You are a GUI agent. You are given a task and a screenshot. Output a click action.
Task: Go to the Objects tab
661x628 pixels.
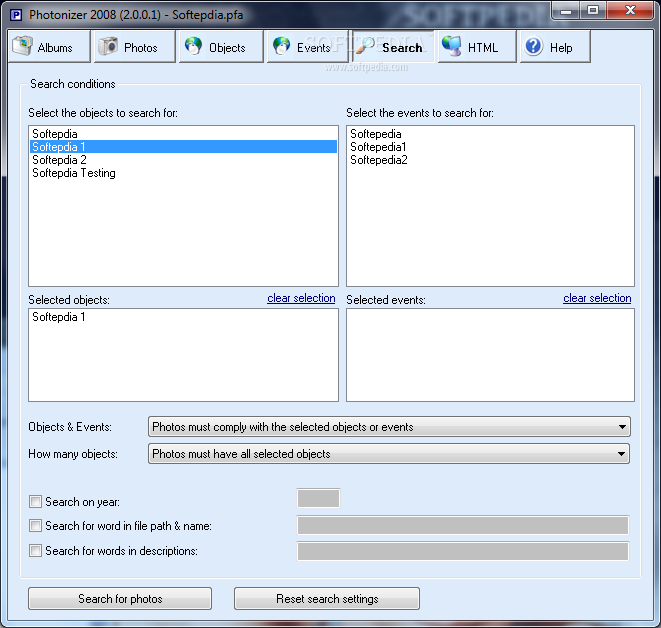pyautogui.click(x=221, y=46)
